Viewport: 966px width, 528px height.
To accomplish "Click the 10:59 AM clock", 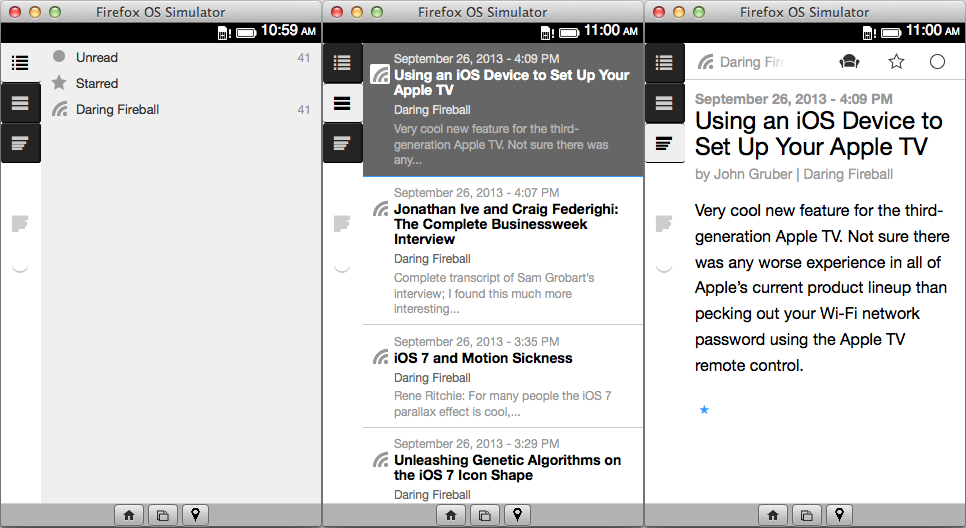I will (x=288, y=31).
